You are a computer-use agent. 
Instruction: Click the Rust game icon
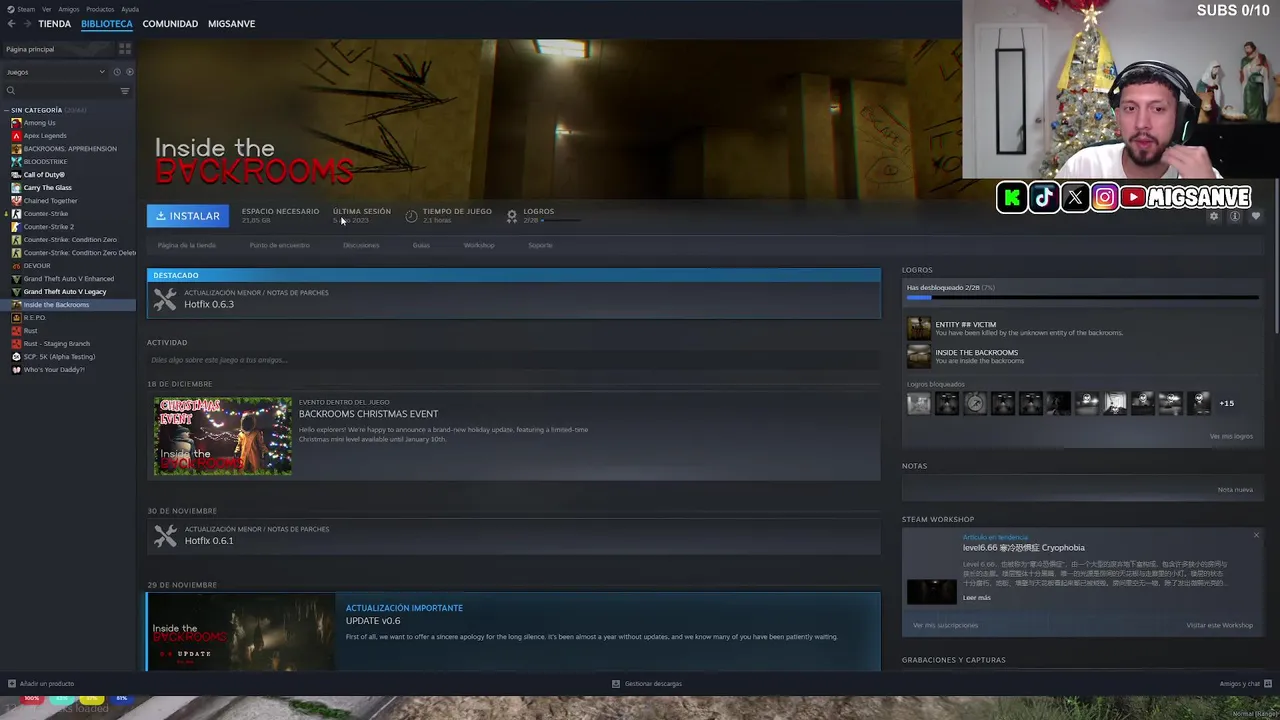[16, 331]
